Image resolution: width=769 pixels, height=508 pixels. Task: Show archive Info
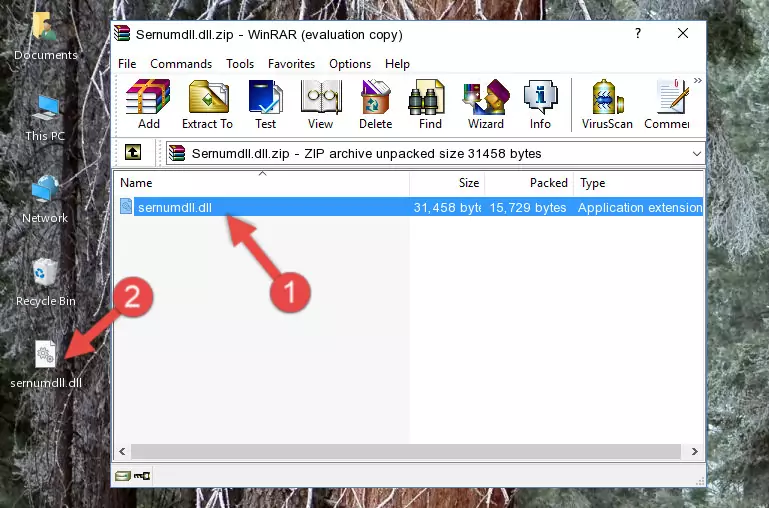click(540, 104)
